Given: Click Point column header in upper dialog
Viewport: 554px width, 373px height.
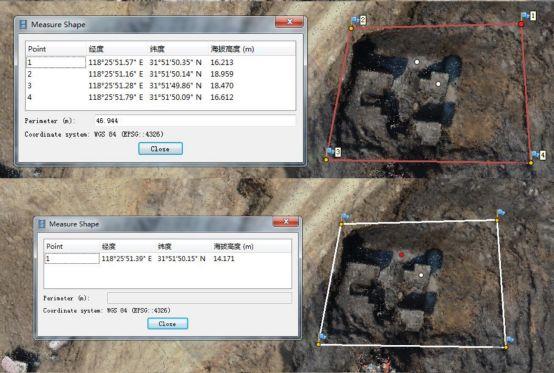Looking at the screenshot, I should coord(37,49).
